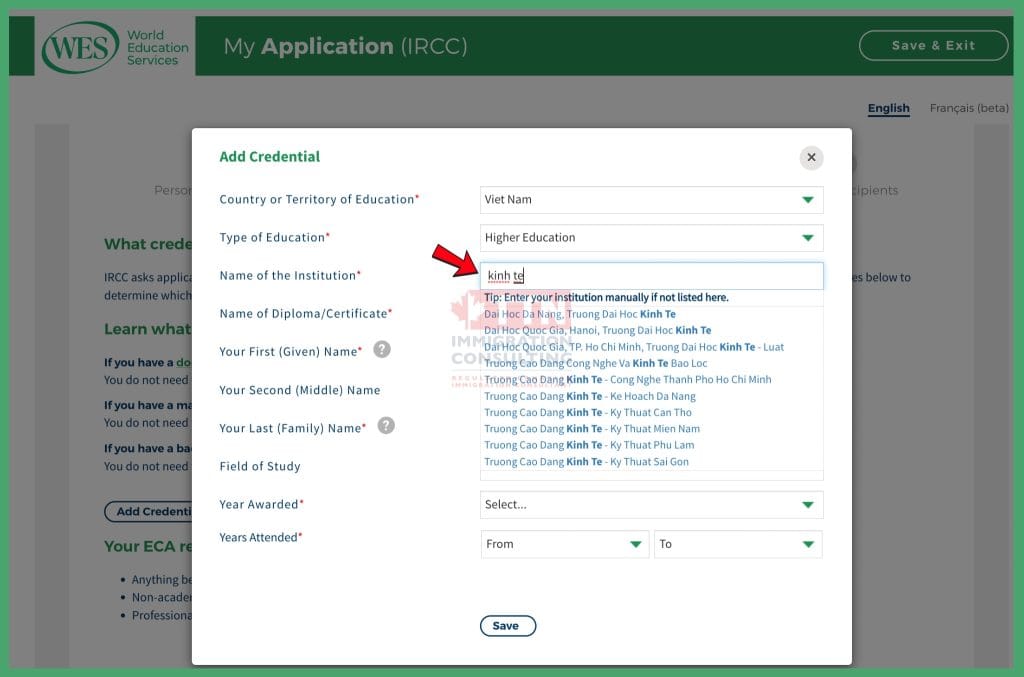This screenshot has height=677, width=1024.
Task: Switch language to English
Action: tap(888, 108)
